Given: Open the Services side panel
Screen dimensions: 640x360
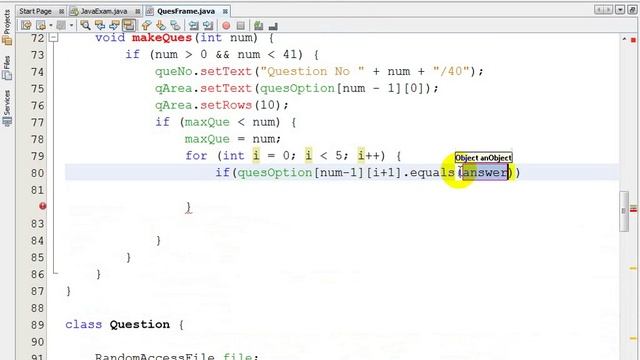Looking at the screenshot, I should coord(7,108).
